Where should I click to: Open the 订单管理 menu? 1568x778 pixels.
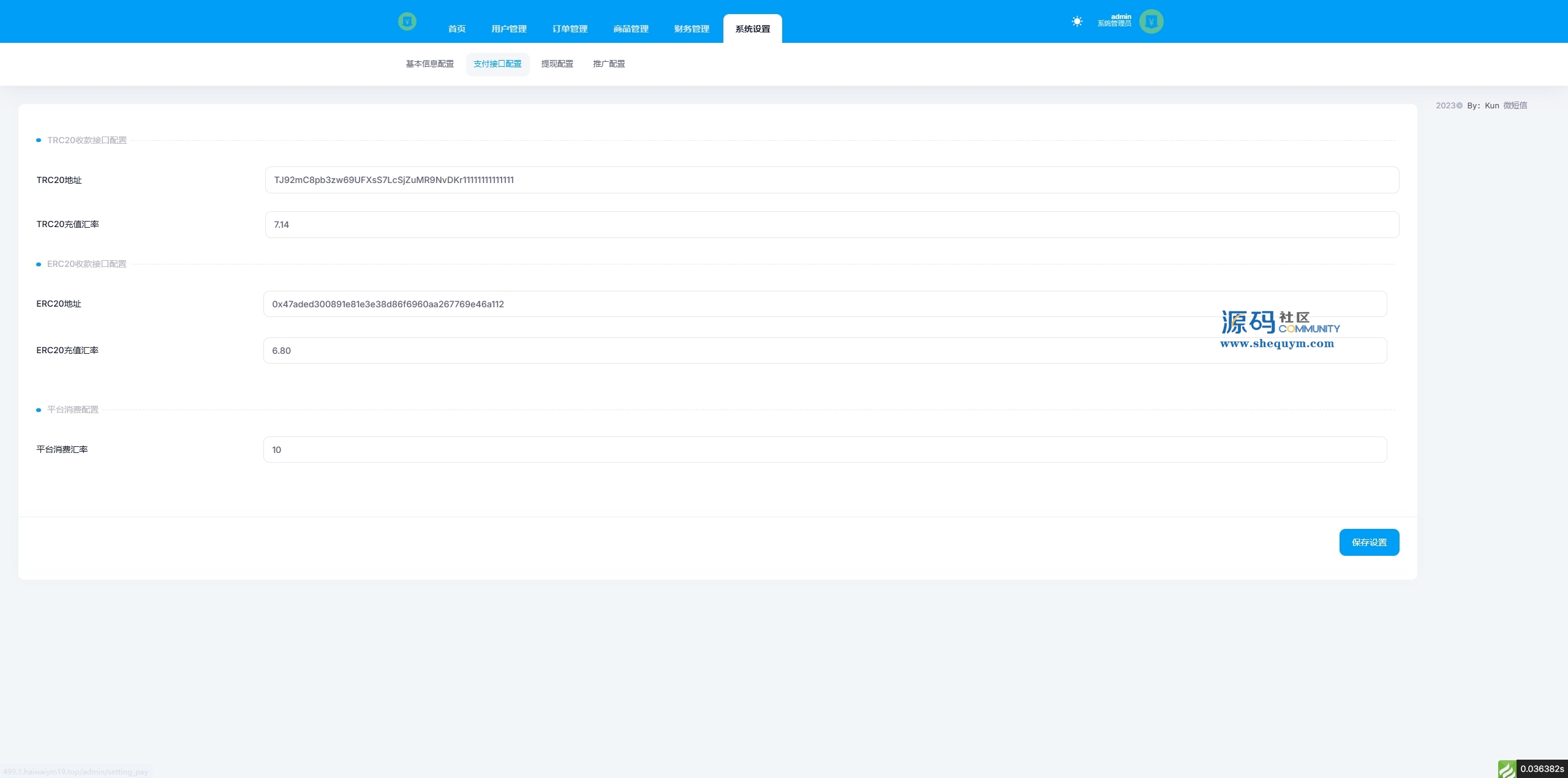(570, 29)
